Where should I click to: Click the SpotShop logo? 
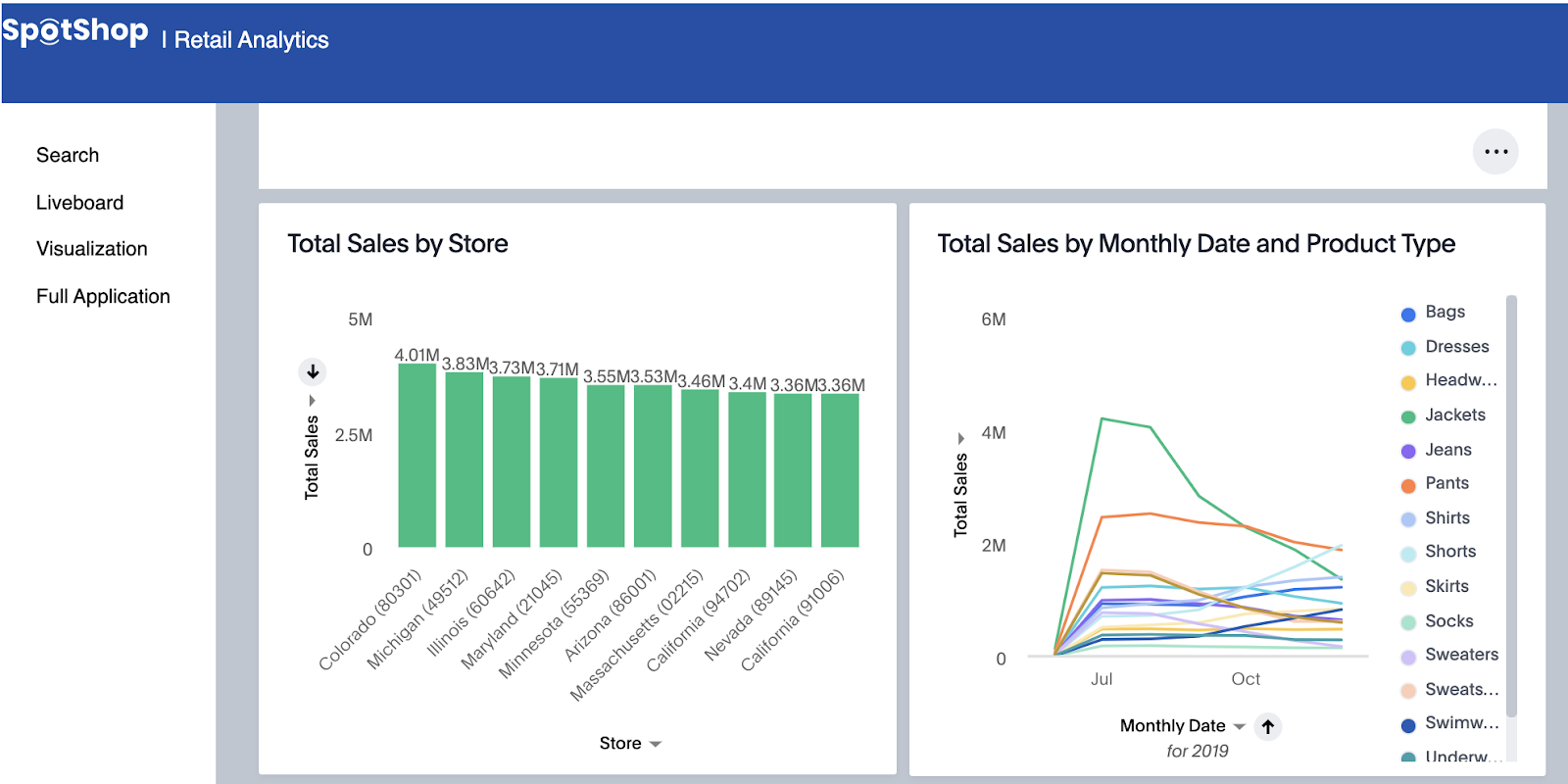tap(75, 32)
